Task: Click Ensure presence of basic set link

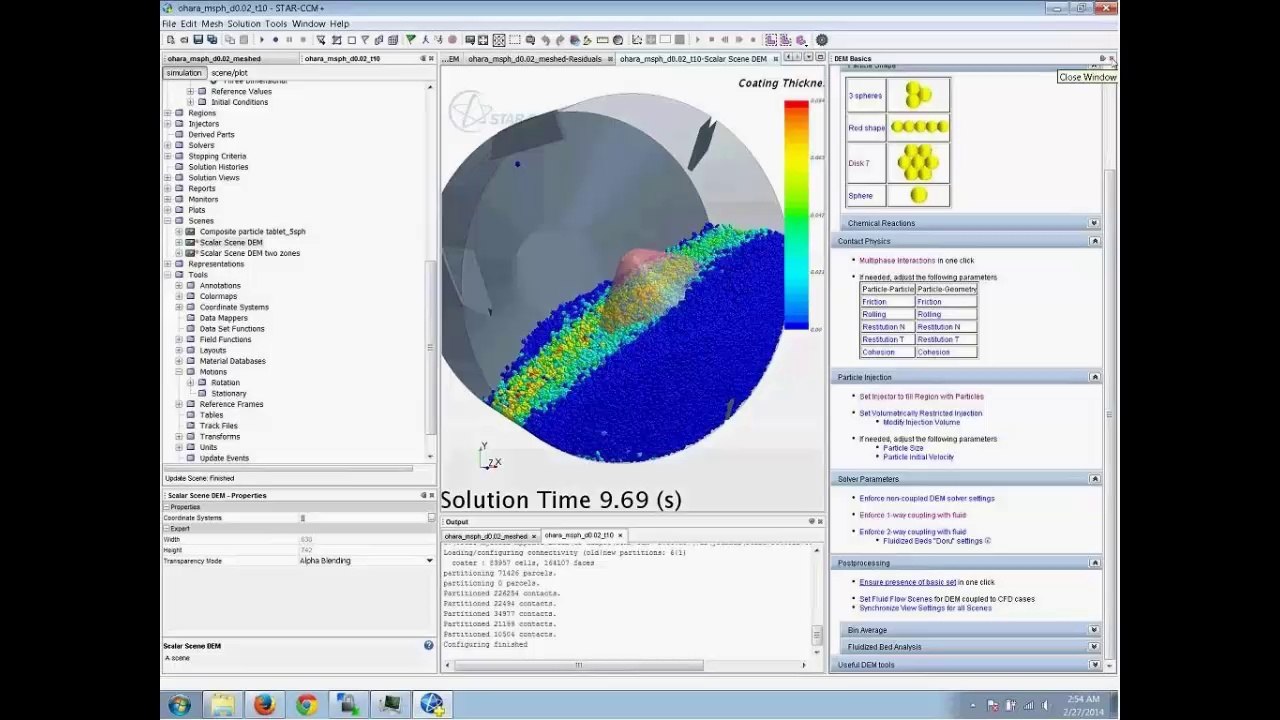Action: pyautogui.click(x=907, y=582)
